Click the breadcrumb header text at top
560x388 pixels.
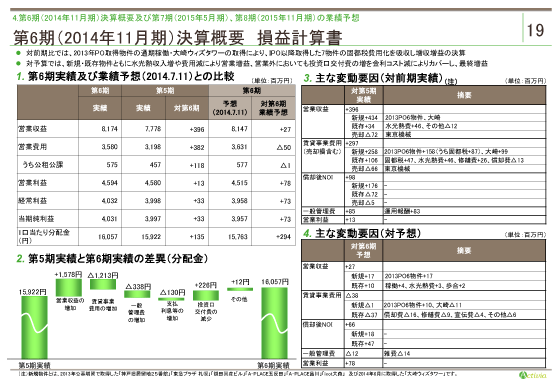click(186, 18)
